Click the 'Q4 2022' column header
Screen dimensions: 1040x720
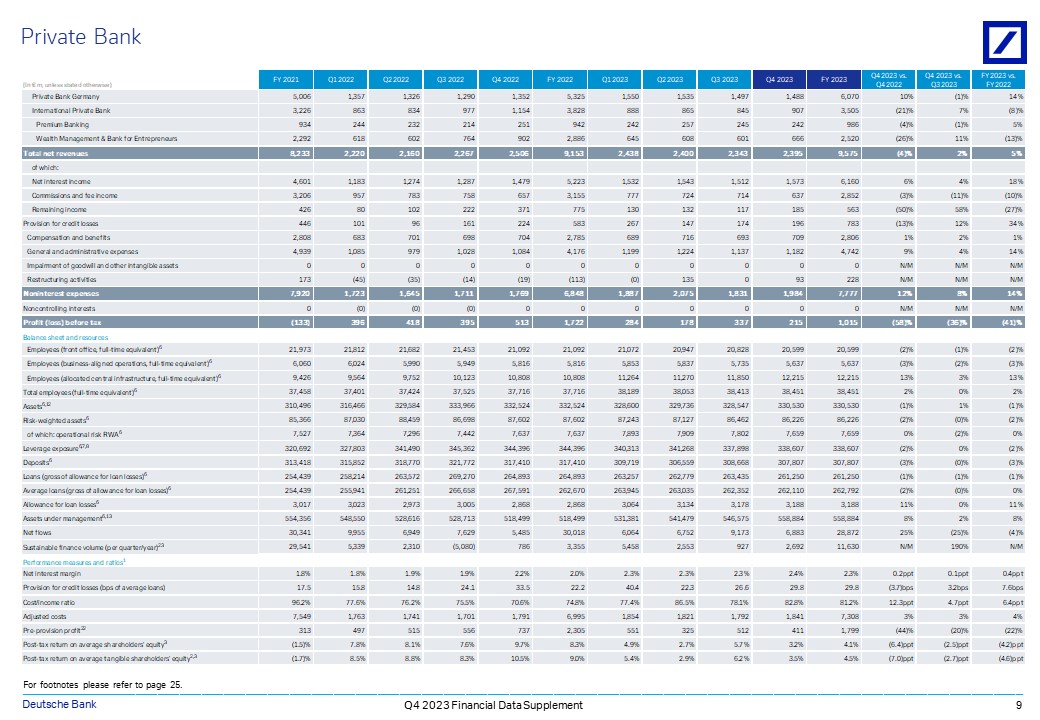505,80
